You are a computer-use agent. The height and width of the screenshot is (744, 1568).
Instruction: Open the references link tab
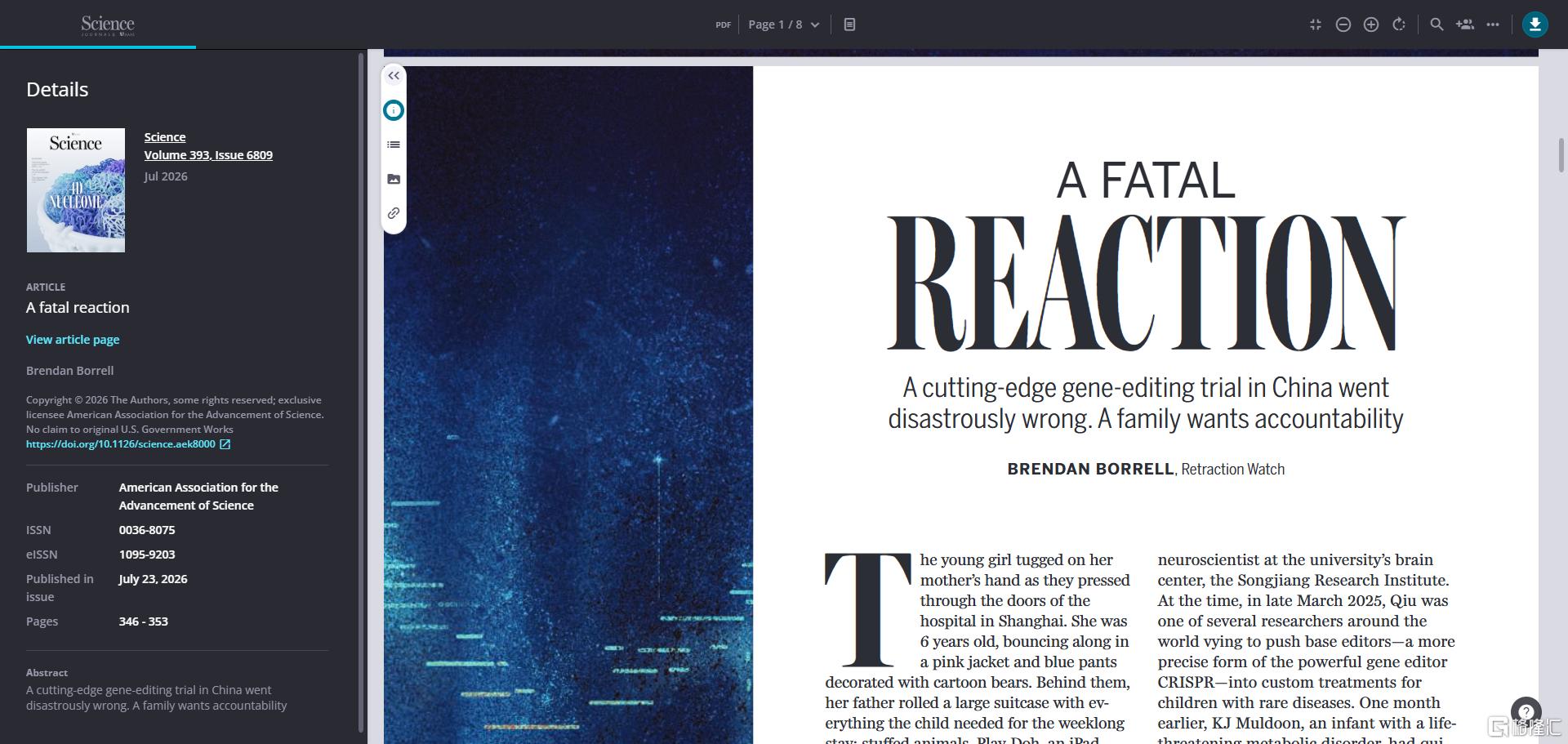(394, 213)
